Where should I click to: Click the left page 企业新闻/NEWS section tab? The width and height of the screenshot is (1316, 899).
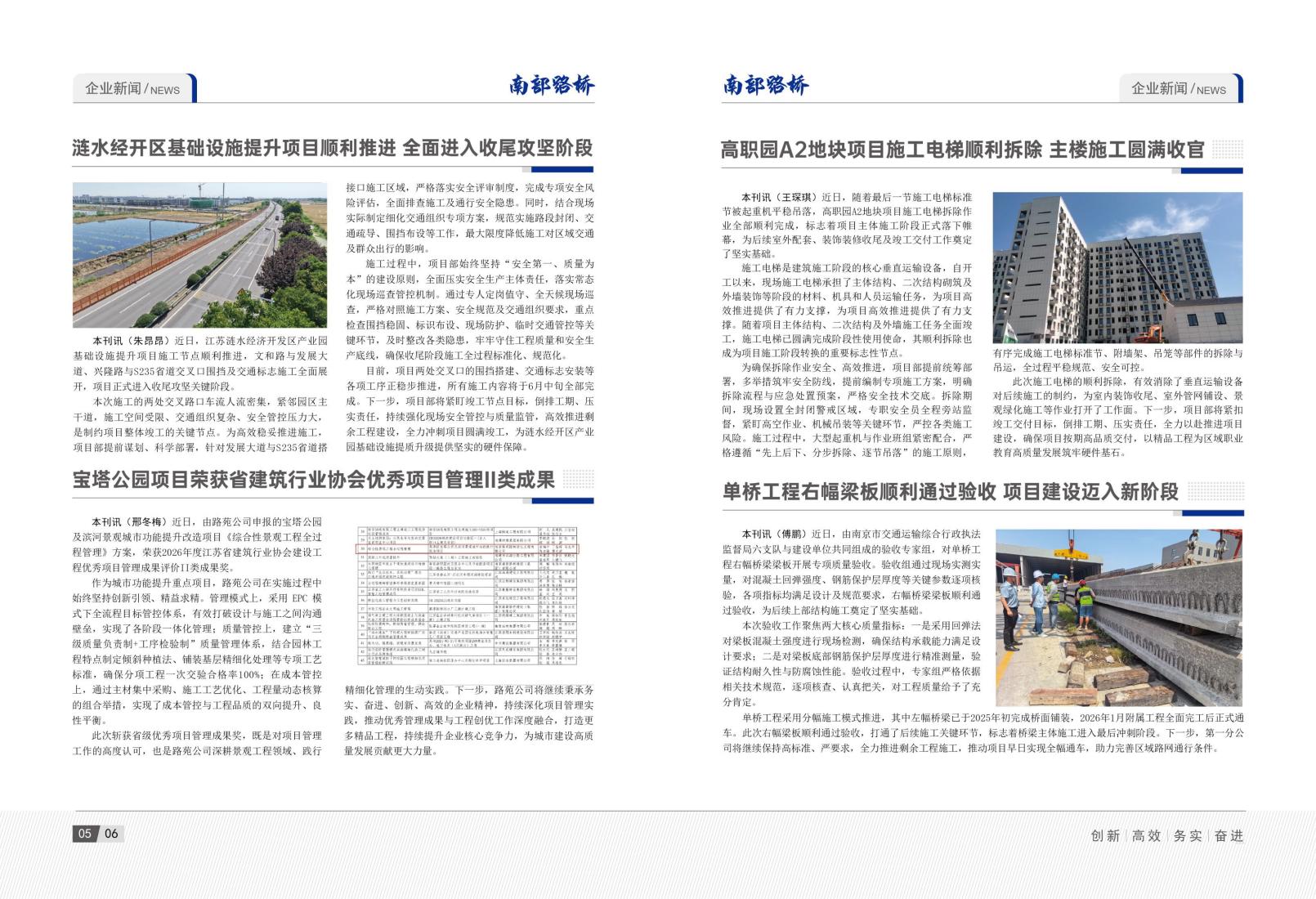136,88
